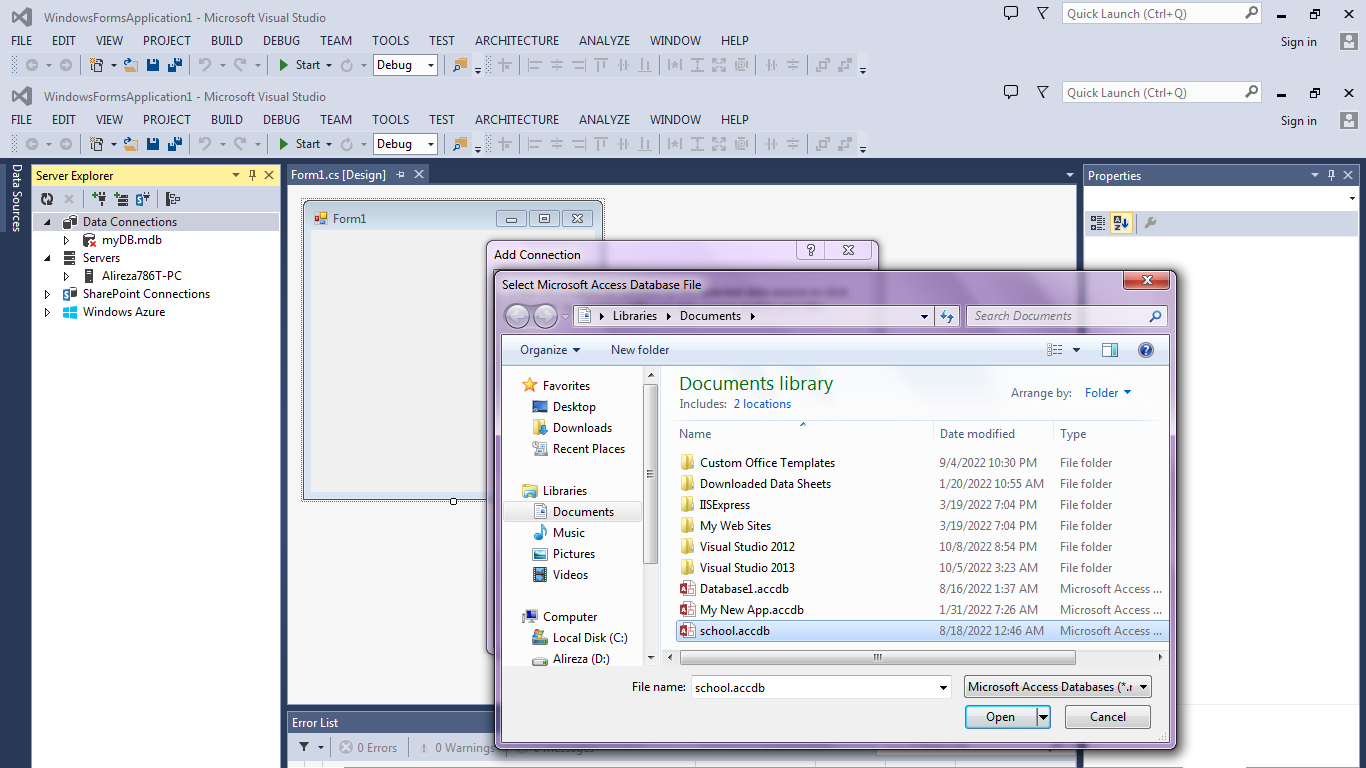This screenshot has width=1366, height=768.
Task: Select myDB.mdb connection in Server Explorer
Action: coord(131,240)
